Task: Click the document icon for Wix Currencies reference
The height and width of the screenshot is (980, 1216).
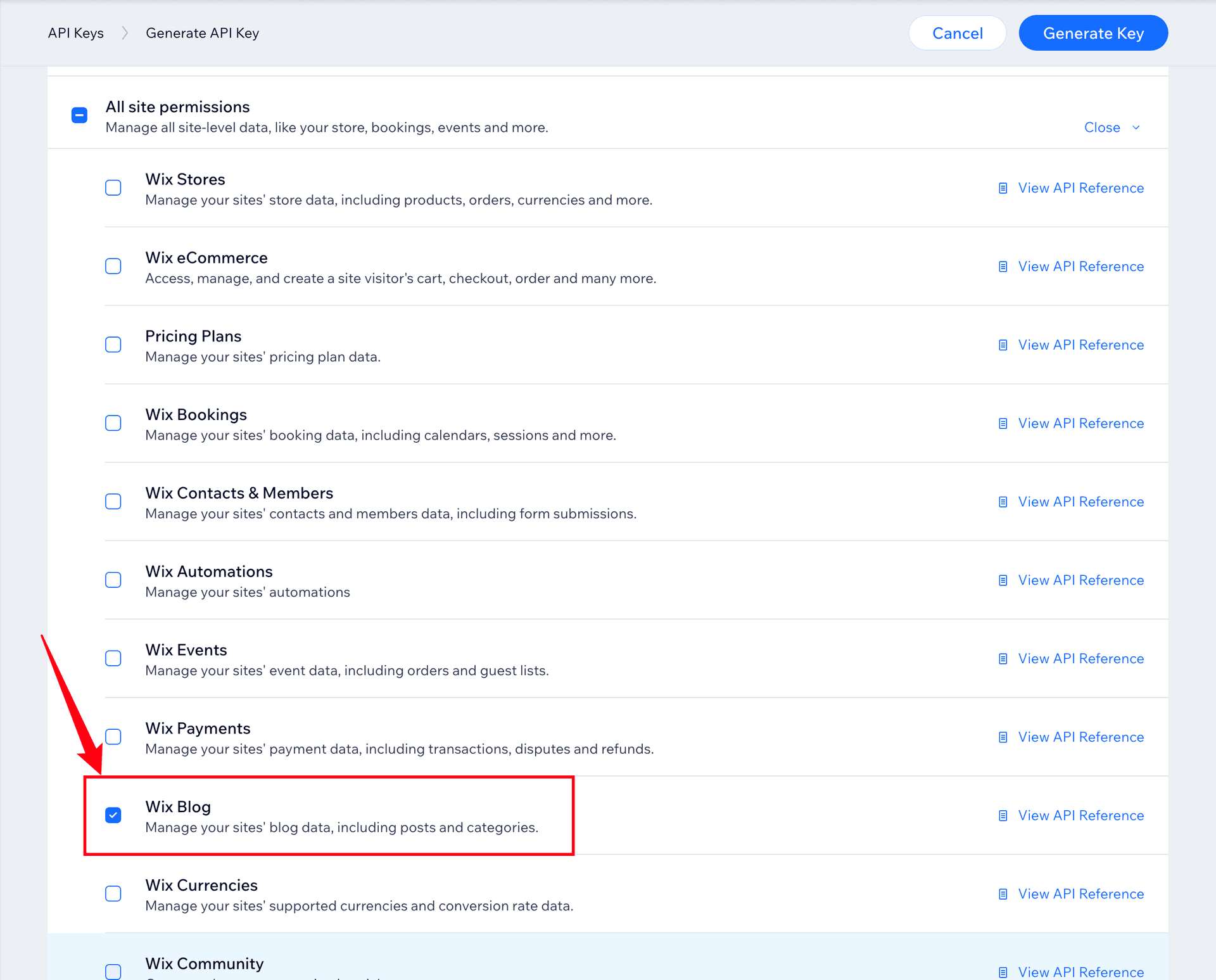Action: pos(1003,894)
